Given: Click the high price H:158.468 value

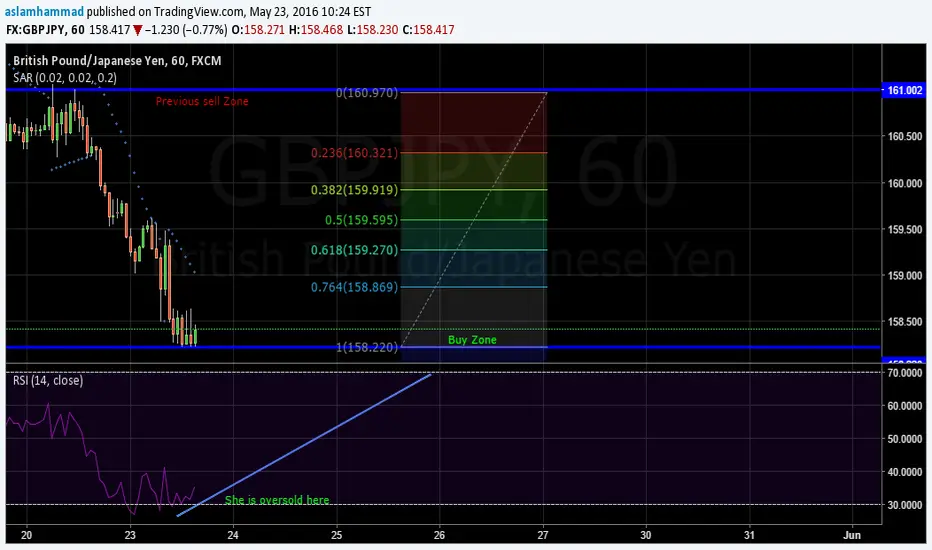Looking at the screenshot, I should pos(316,30).
